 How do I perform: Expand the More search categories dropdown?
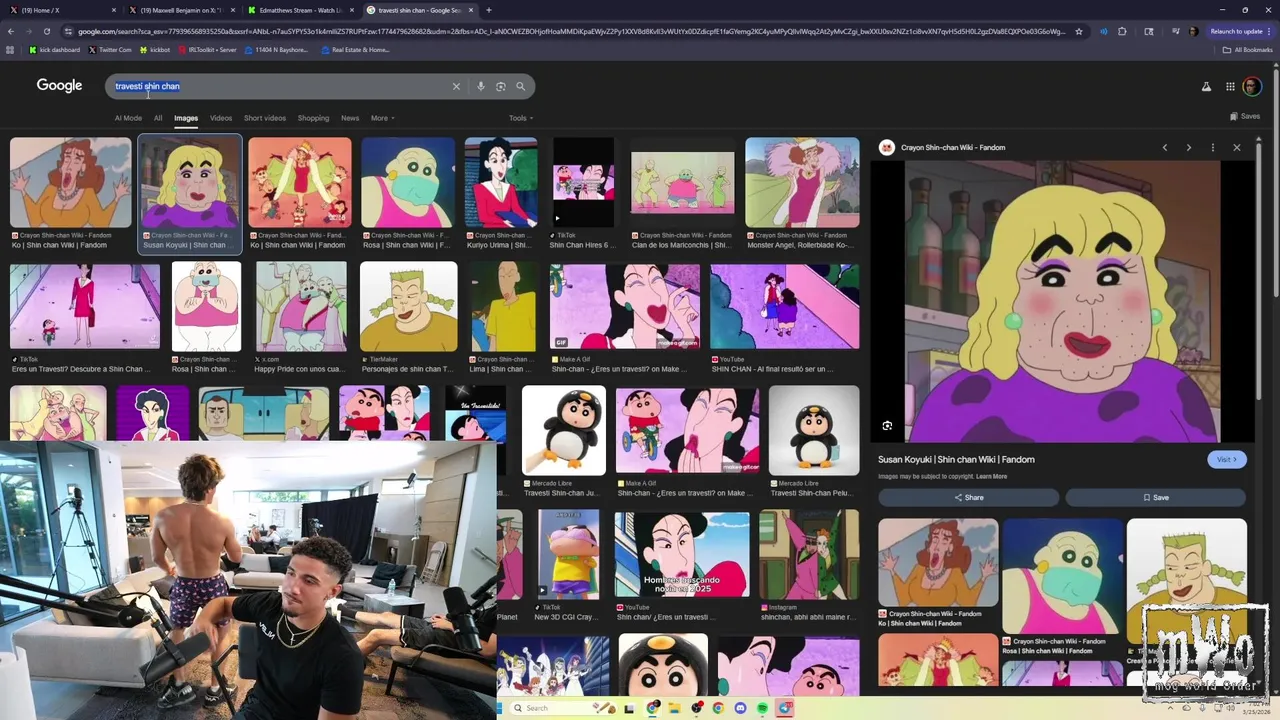tap(382, 118)
